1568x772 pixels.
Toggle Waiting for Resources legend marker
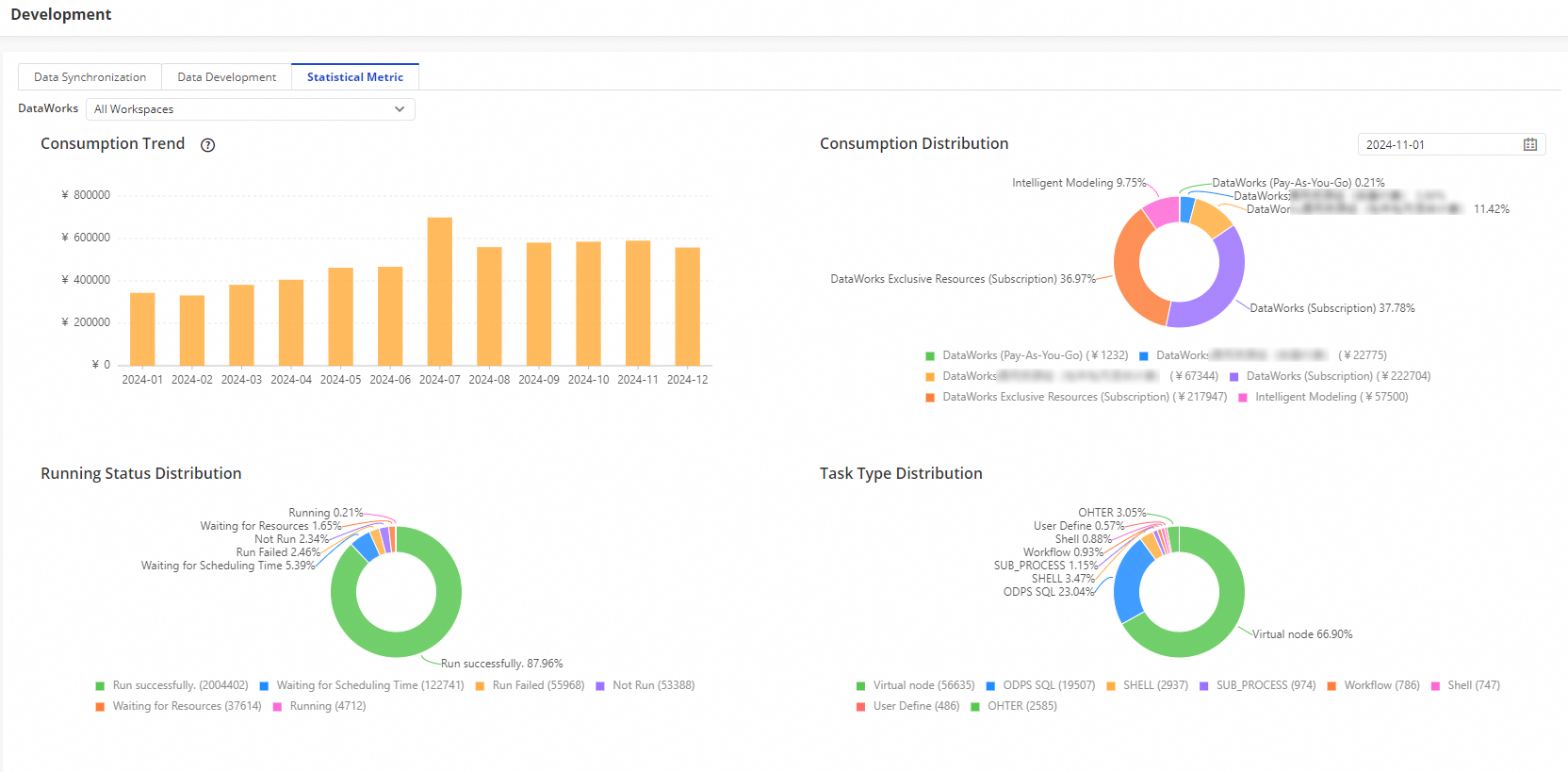(100, 707)
